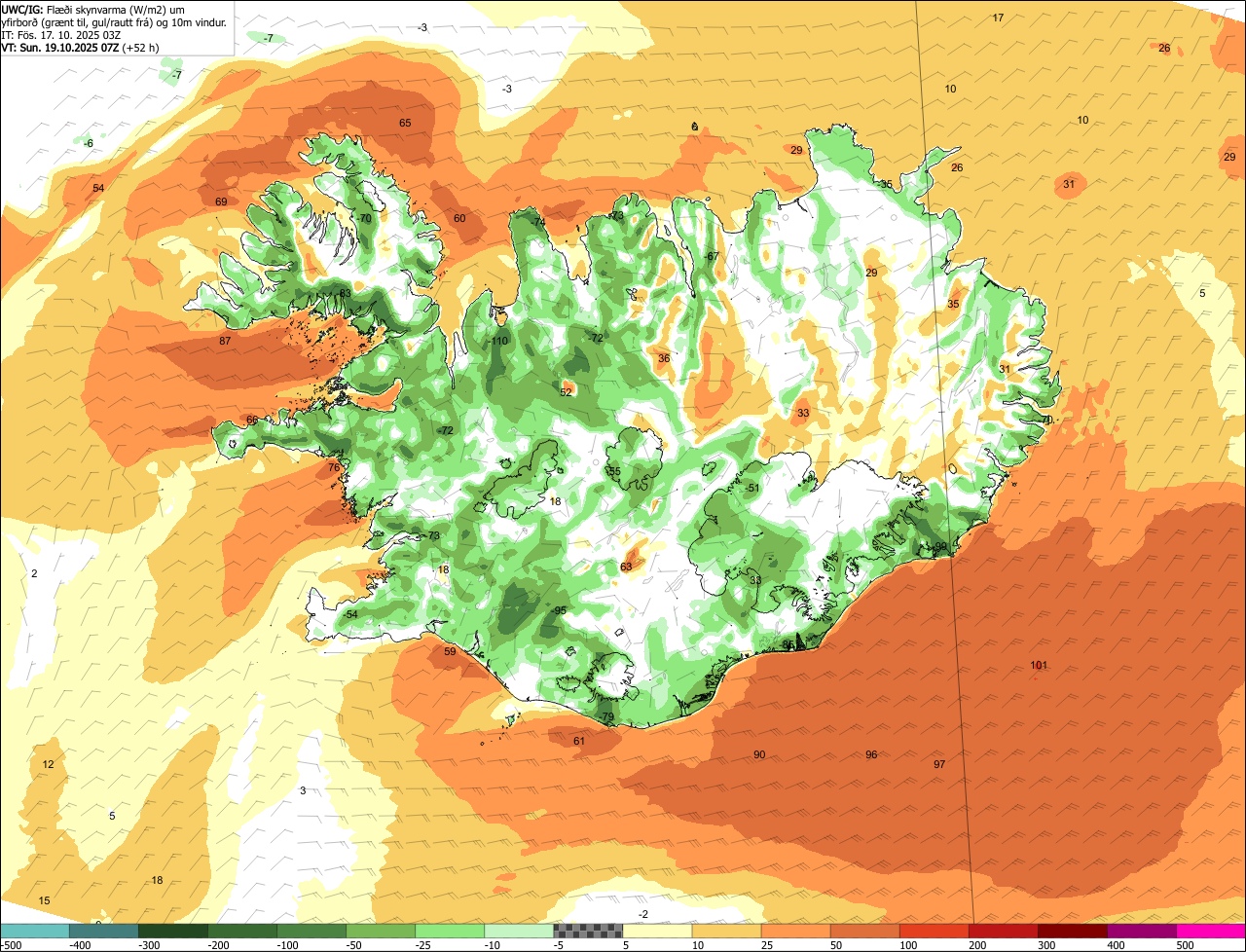Click the map value 97 near the meridian line
Image resolution: width=1246 pixels, height=952 pixels.
(939, 764)
